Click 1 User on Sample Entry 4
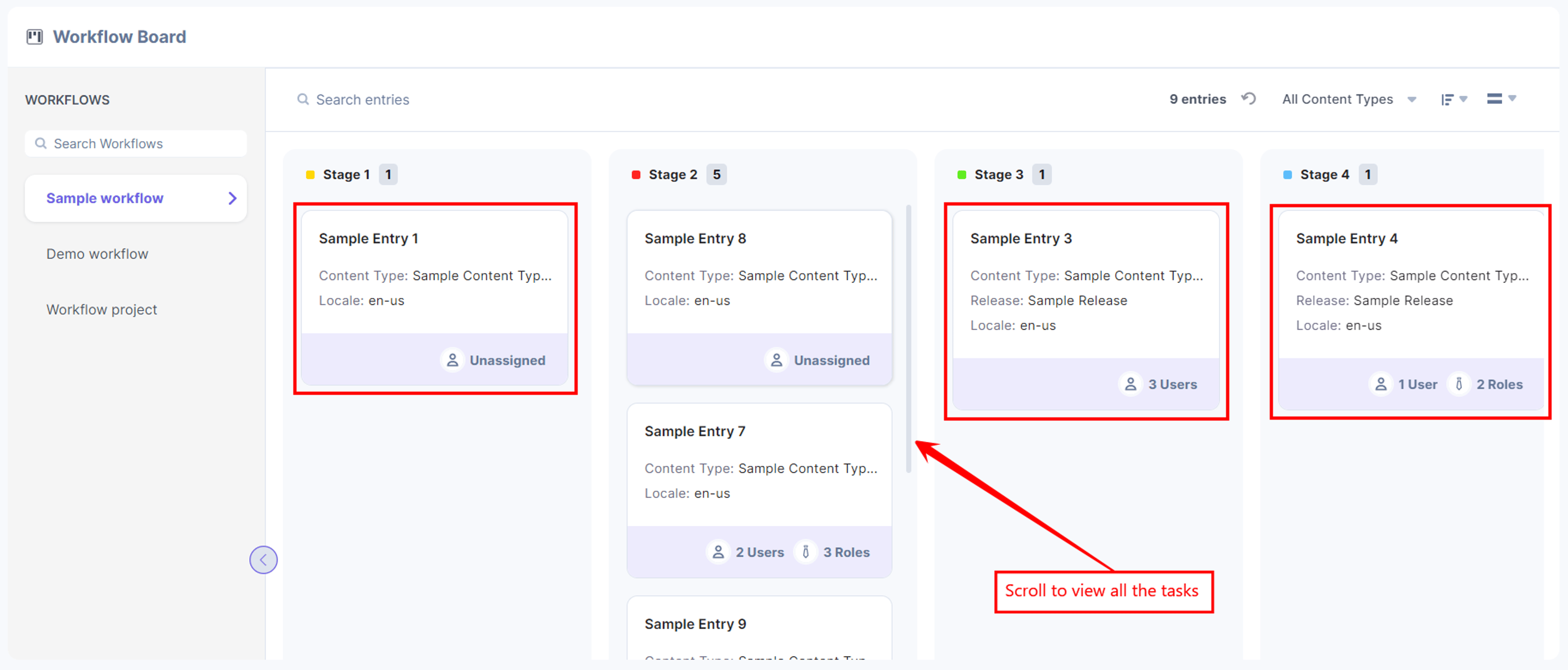Screen dimensions: 1568x670 pos(1417,385)
